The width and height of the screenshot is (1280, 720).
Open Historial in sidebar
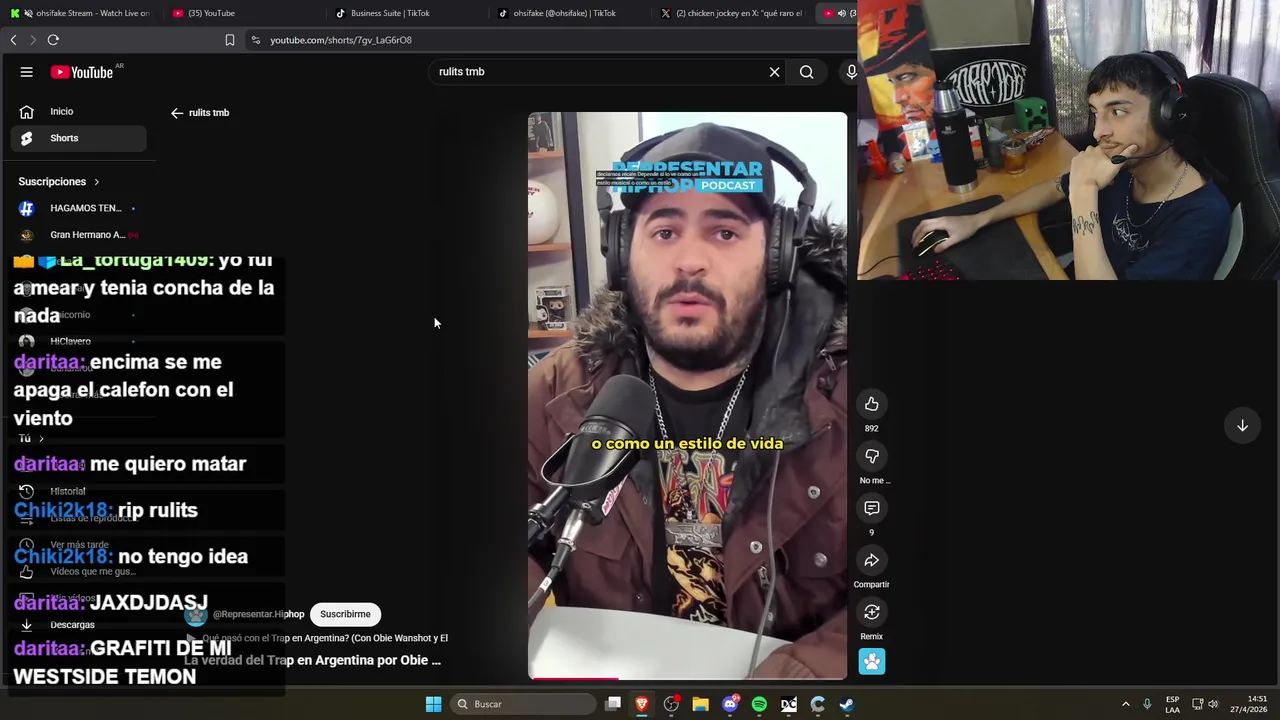(68, 492)
